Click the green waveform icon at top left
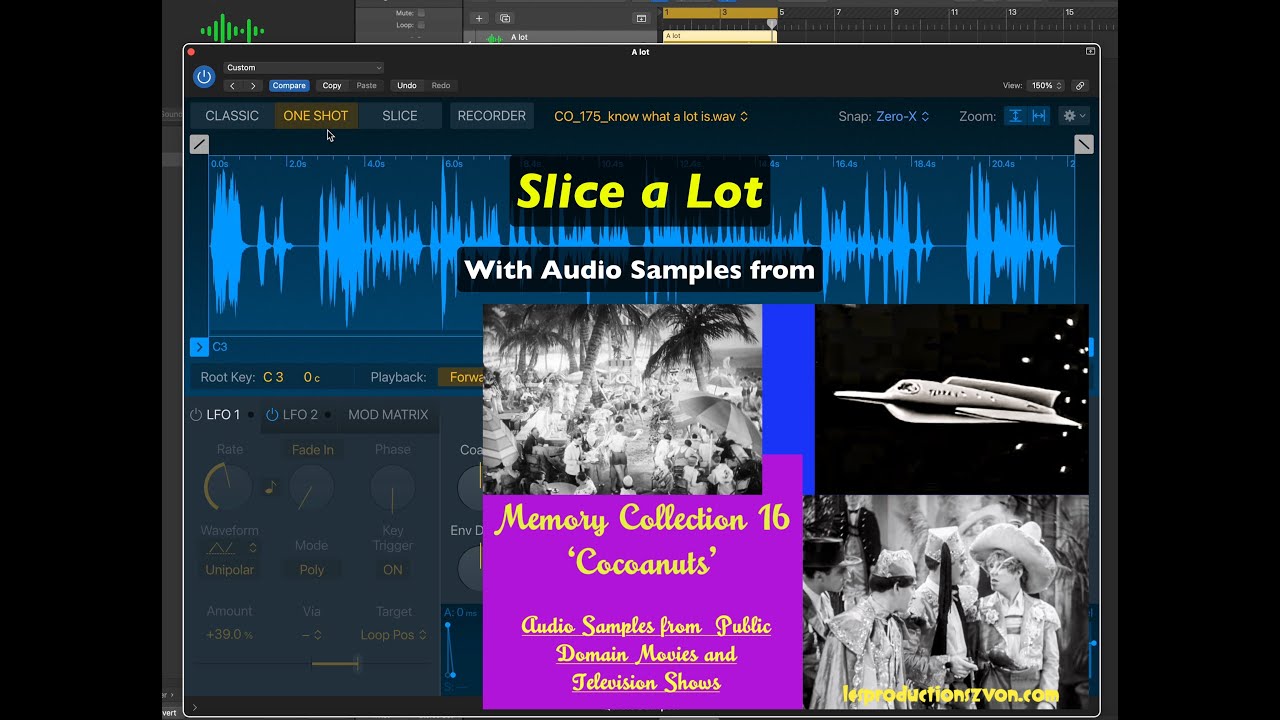 (x=232, y=29)
